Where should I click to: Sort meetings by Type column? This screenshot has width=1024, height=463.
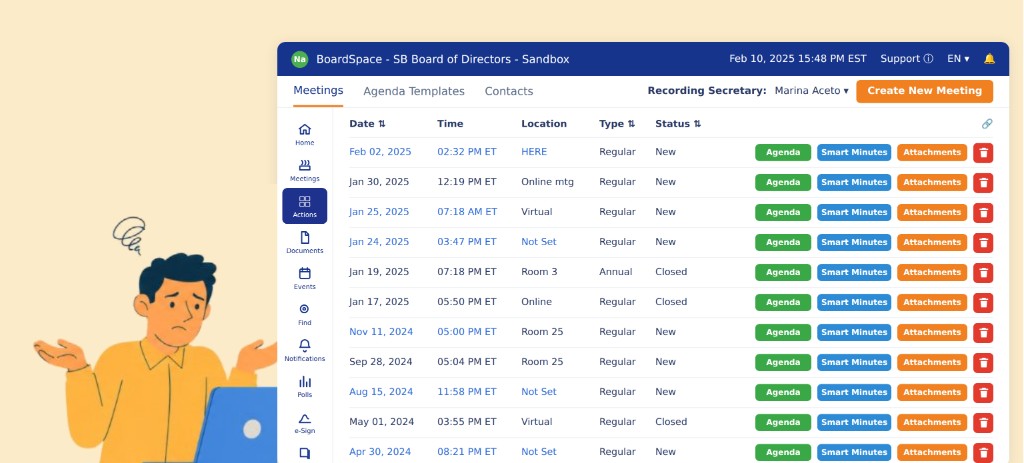pyautogui.click(x=616, y=123)
